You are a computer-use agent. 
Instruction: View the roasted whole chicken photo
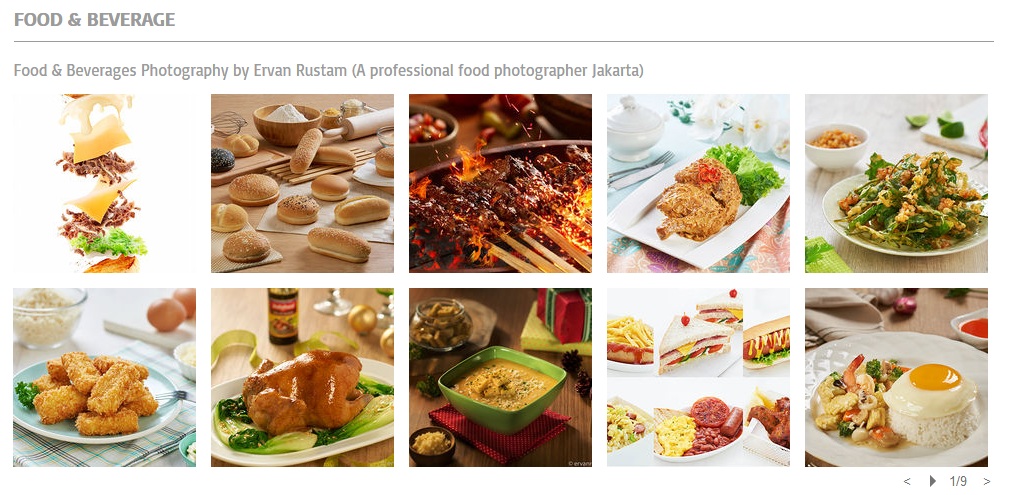tap(302, 378)
